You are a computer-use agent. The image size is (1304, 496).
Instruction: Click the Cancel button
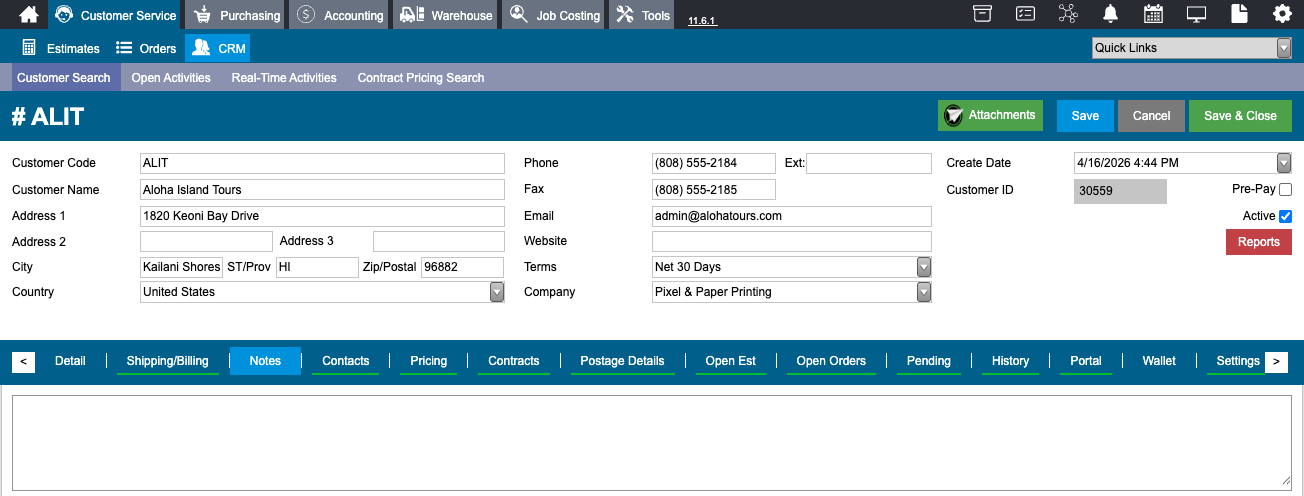1151,116
